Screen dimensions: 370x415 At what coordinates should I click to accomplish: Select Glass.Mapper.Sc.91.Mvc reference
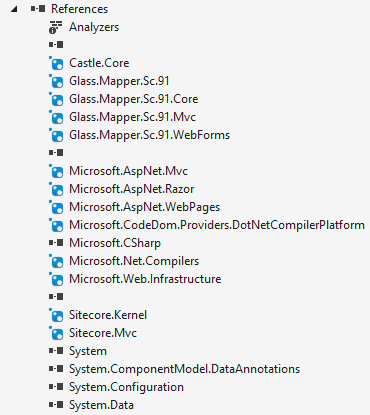pos(132,117)
